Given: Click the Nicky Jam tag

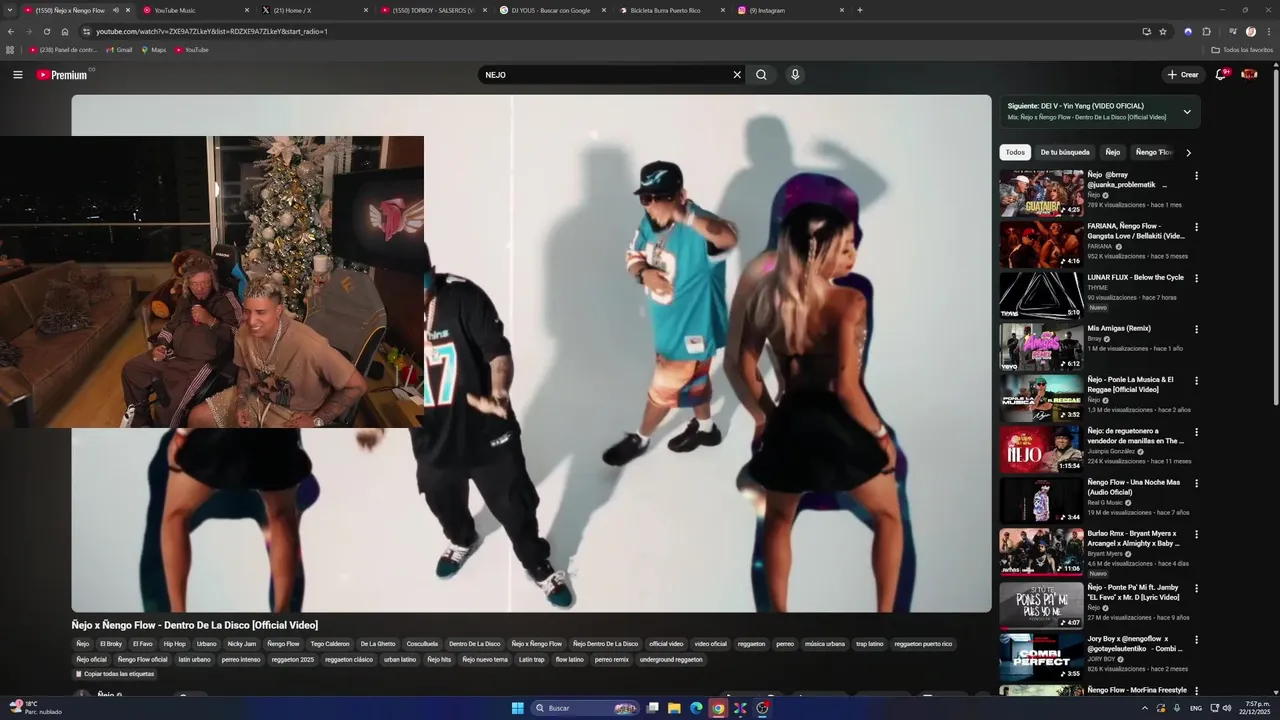Looking at the screenshot, I should [x=241, y=644].
